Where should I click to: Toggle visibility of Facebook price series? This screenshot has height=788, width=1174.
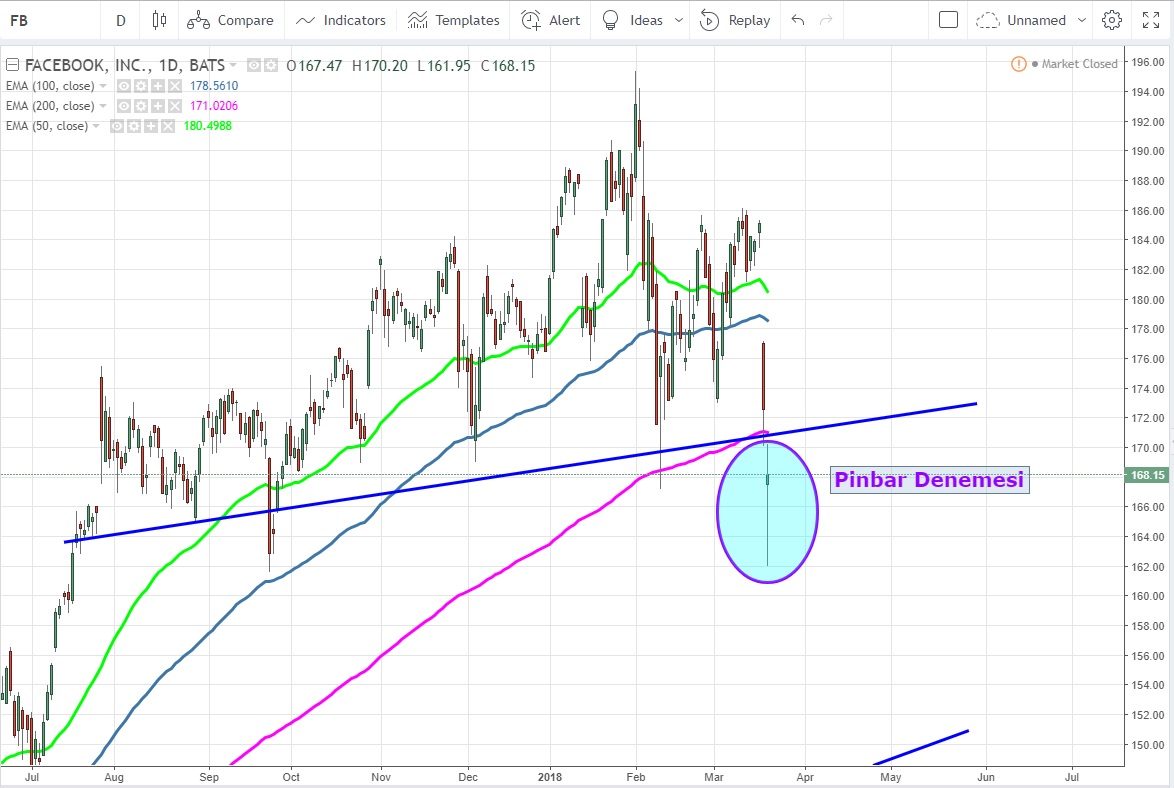point(255,66)
